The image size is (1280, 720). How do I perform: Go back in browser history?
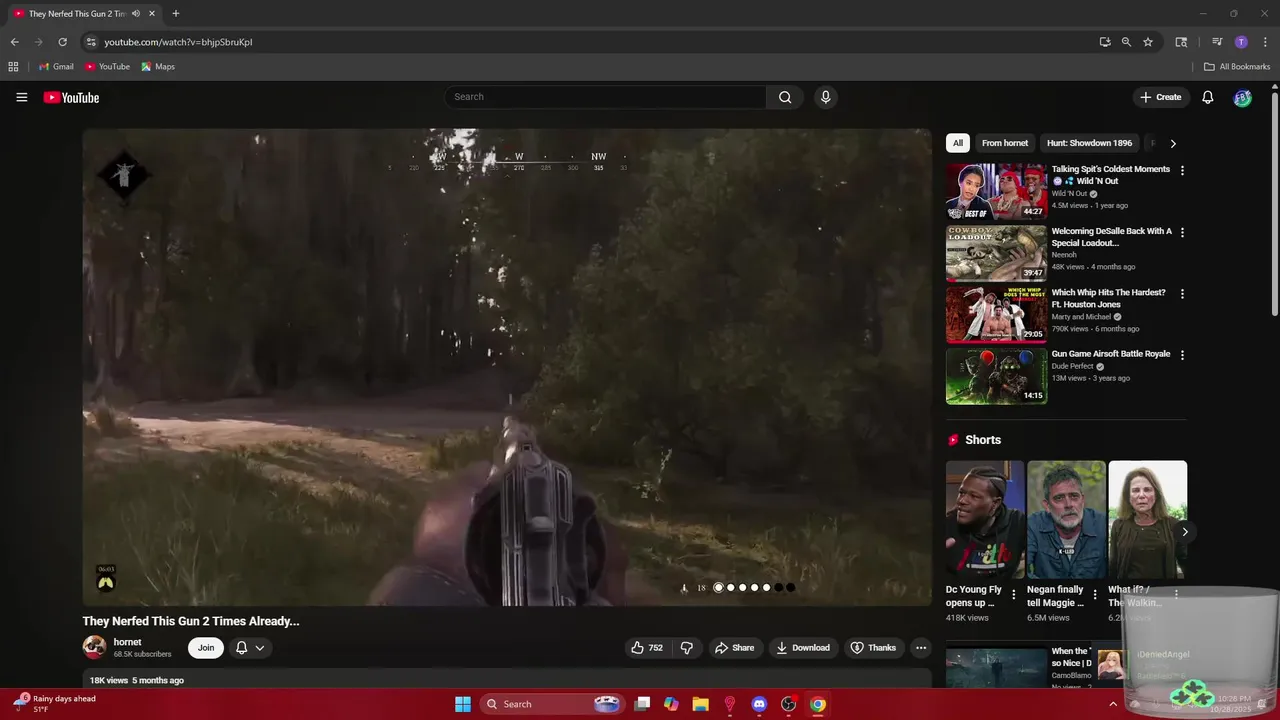(x=14, y=42)
